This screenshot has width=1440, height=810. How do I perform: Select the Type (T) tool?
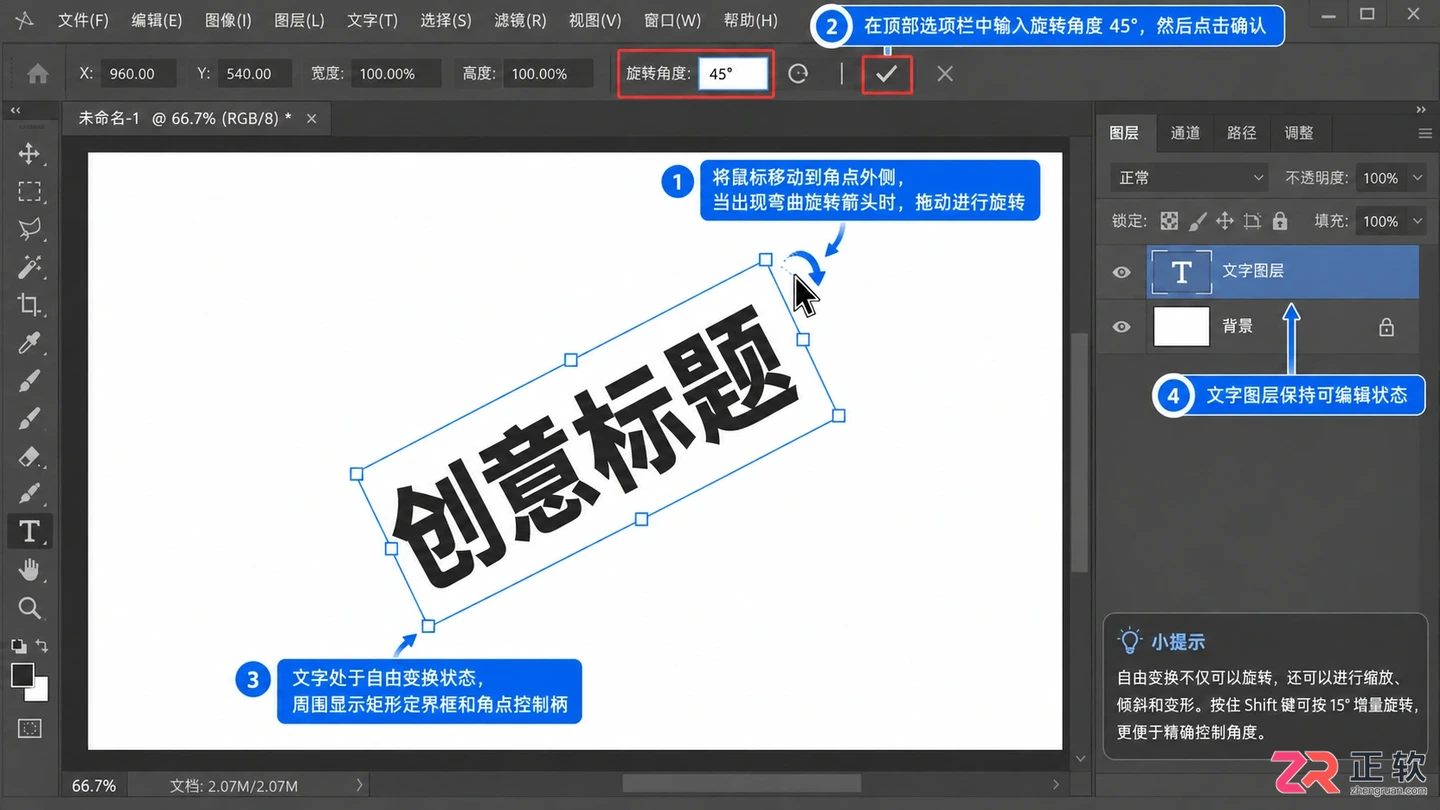[29, 531]
